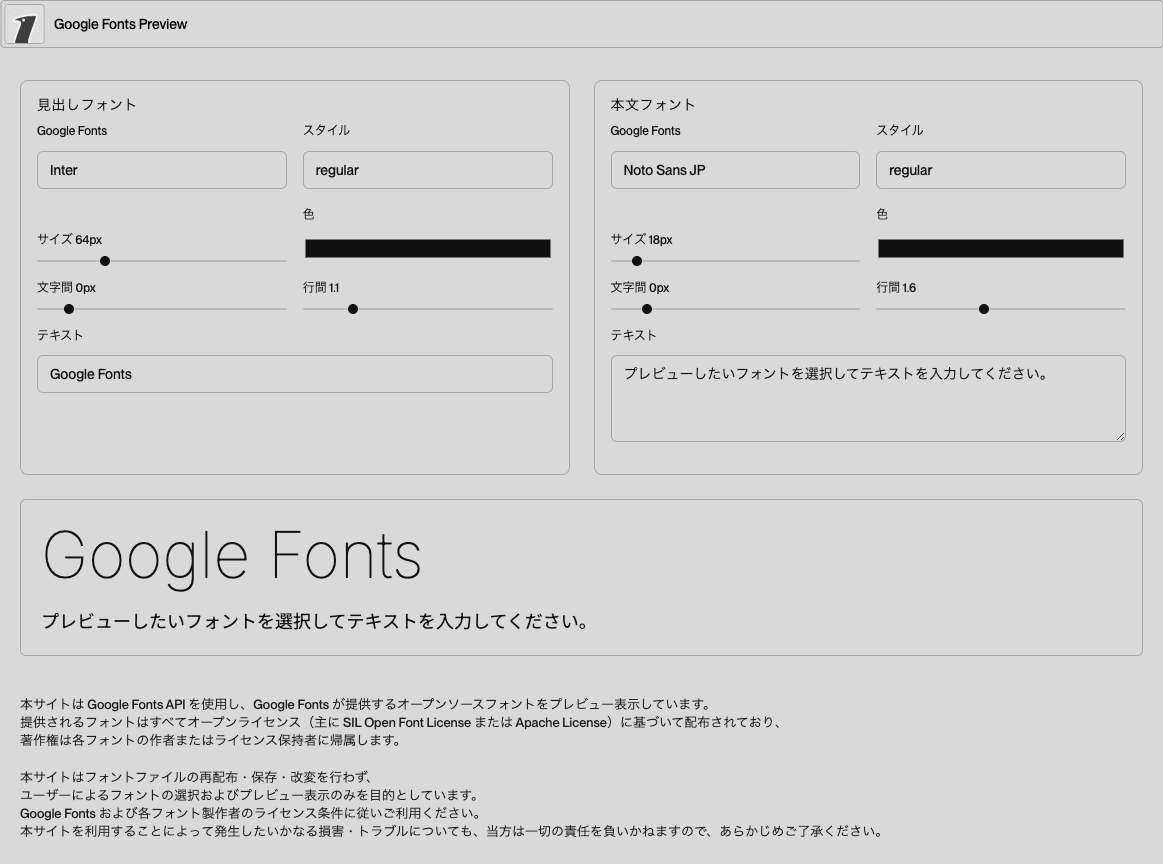Click the 行間 1.6 label
The height and width of the screenshot is (864, 1163).
click(x=896, y=288)
